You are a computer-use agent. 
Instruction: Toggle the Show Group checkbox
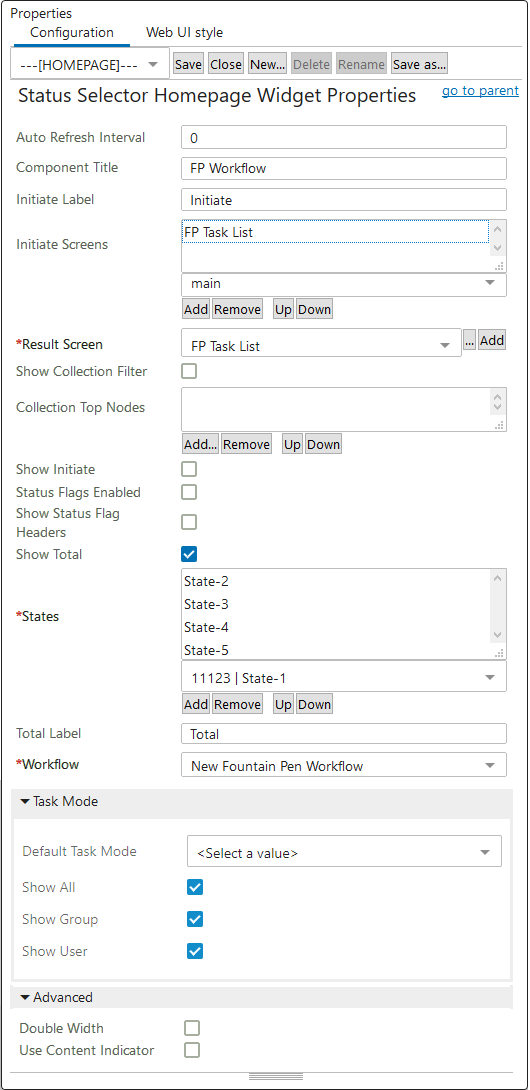195,919
